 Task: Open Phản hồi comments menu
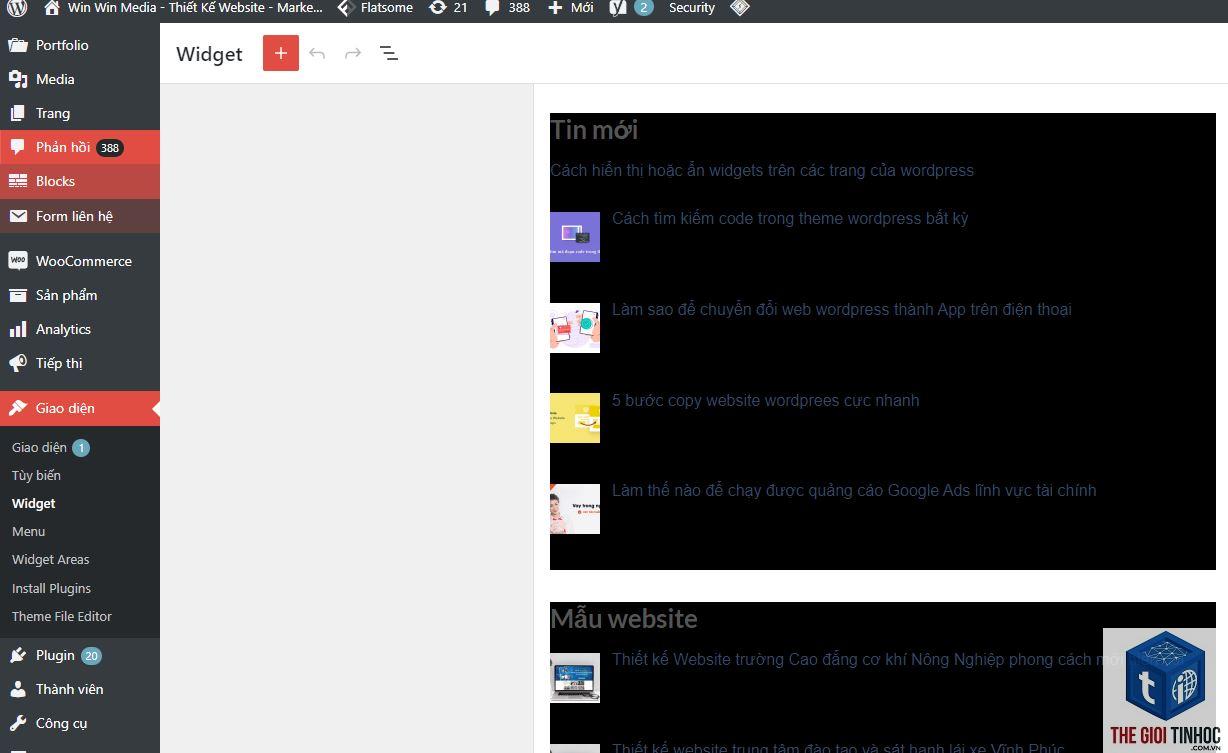pos(80,147)
